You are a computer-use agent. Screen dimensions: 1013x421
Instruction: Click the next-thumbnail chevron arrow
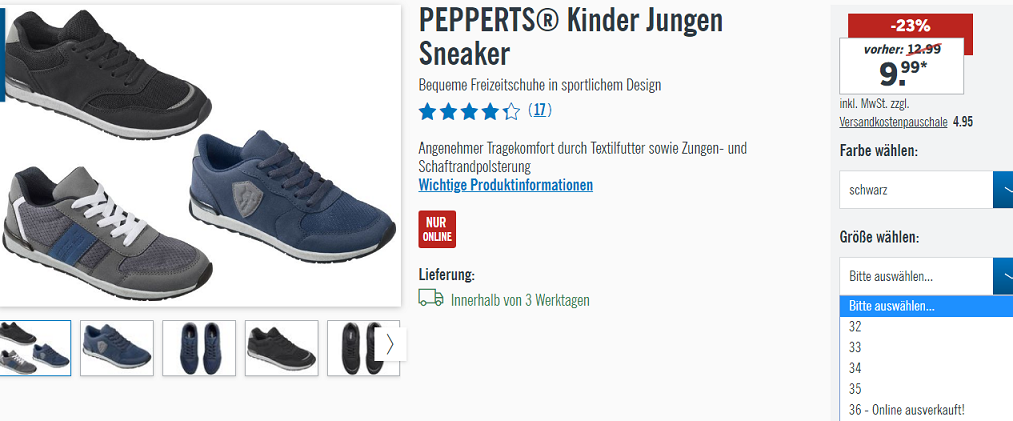[x=390, y=345]
